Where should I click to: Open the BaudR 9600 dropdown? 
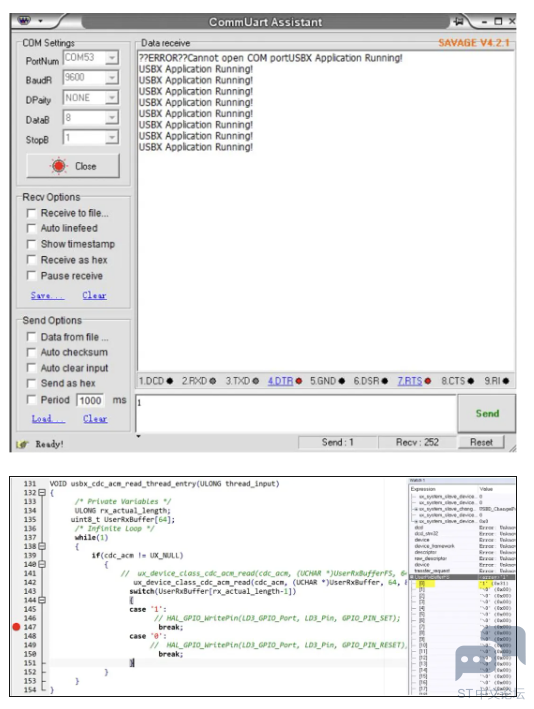111,78
